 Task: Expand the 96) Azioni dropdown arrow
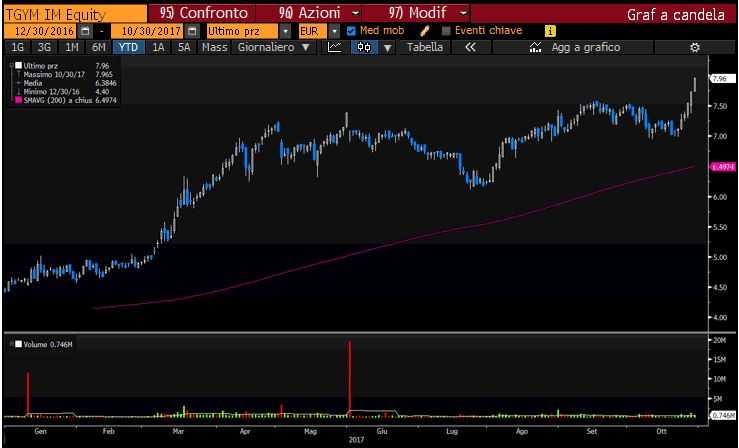[356, 13]
